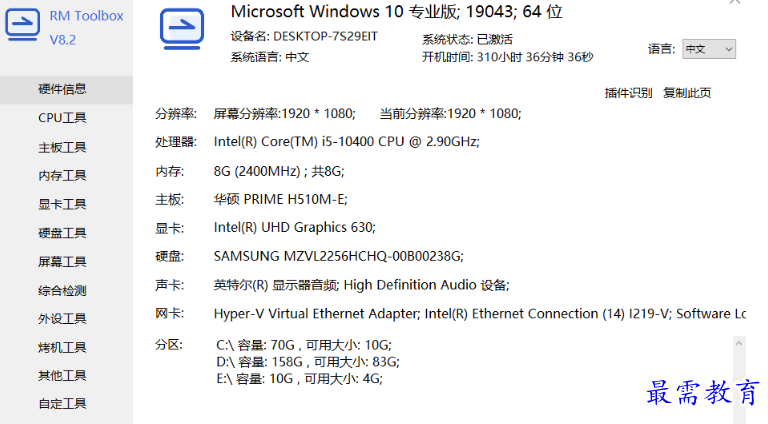Viewport: 768px width, 424px height.
Task: Click the partition list scrollbar up arrow
Action: point(740,343)
